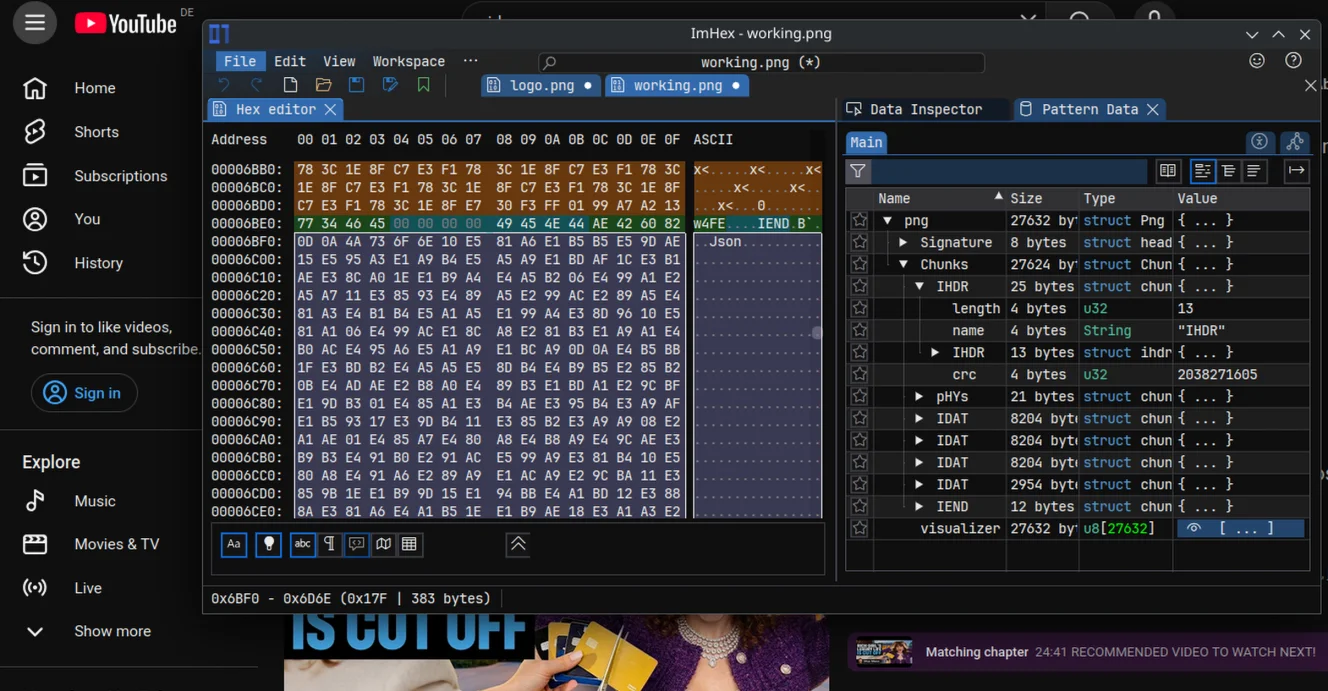Expand the Signature tree node

[x=903, y=243]
